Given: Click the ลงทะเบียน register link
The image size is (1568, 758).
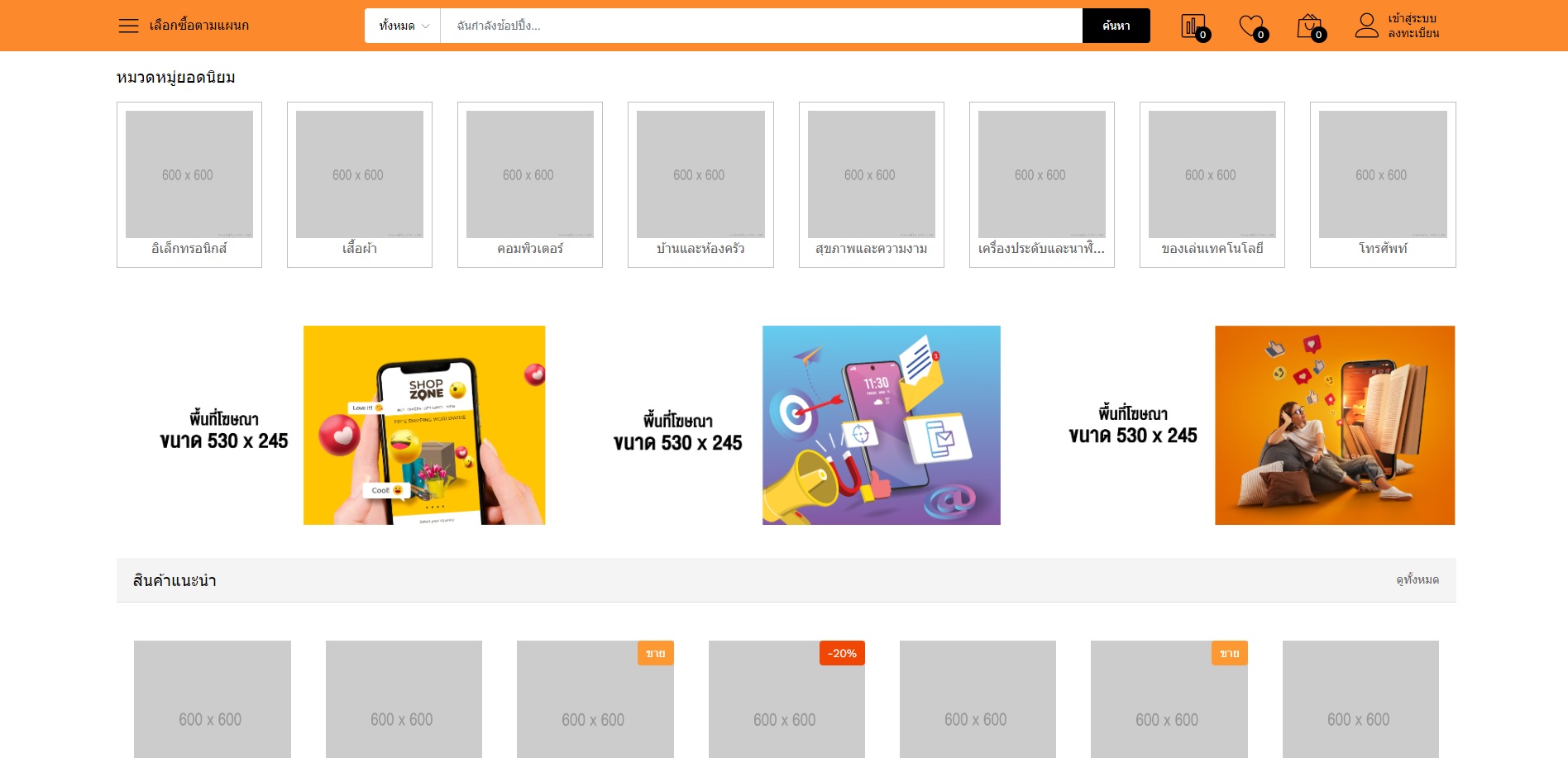Looking at the screenshot, I should click(1413, 34).
